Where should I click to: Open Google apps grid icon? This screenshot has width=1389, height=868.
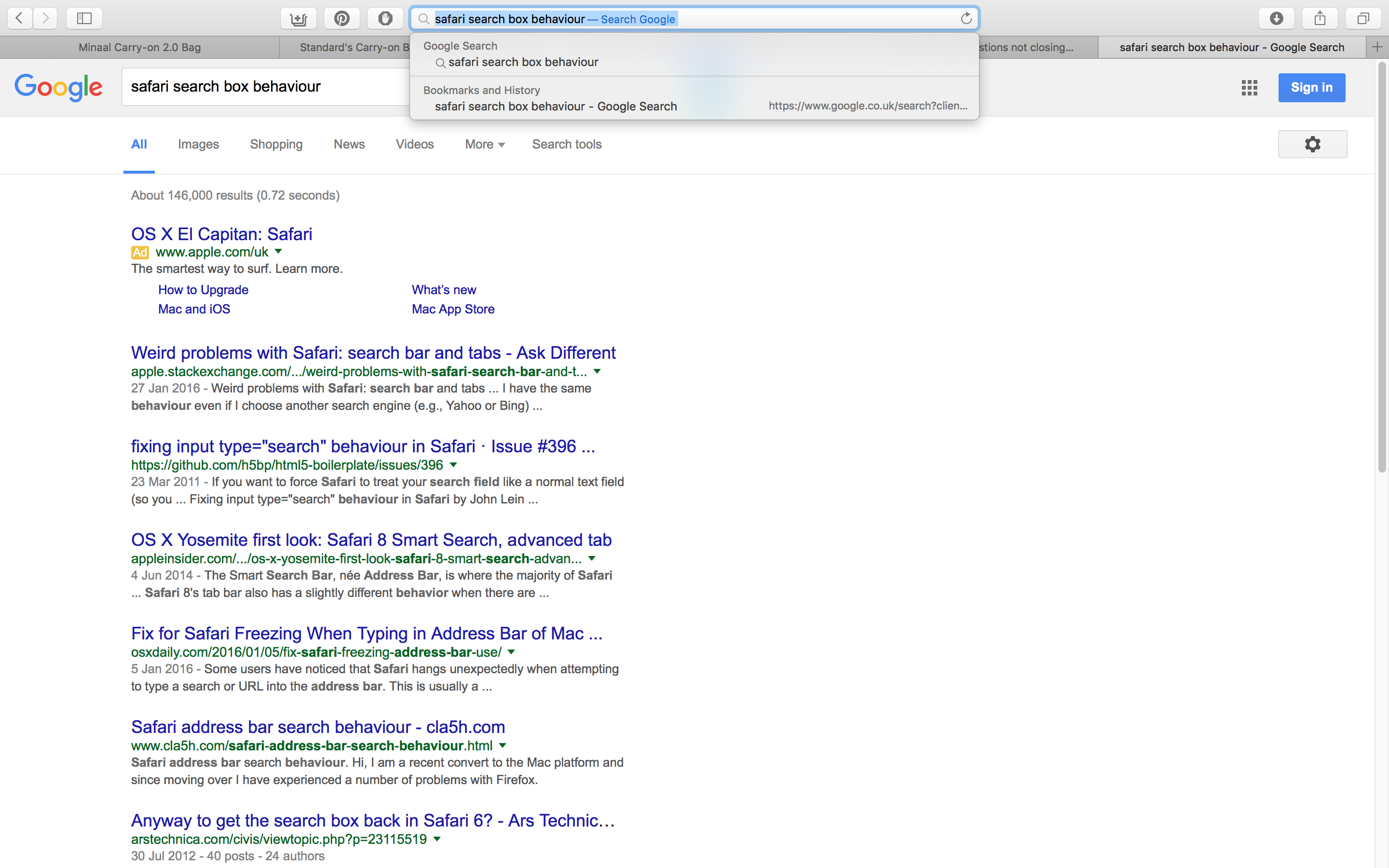point(1250,87)
